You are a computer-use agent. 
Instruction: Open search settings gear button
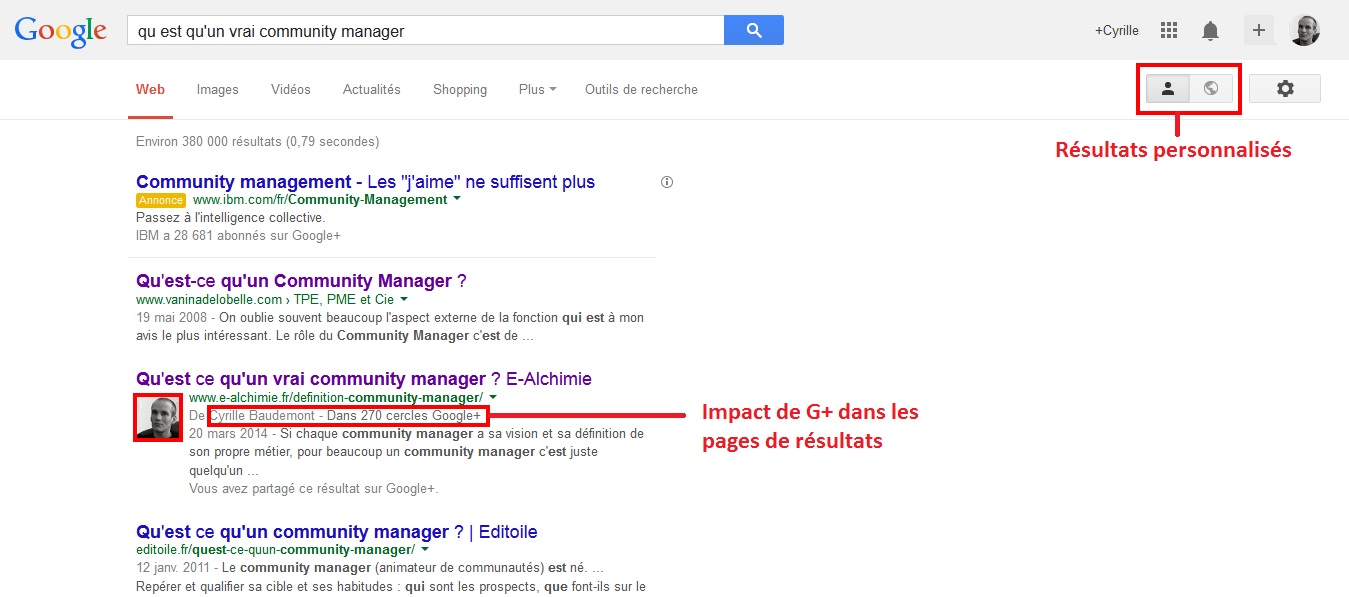click(1285, 88)
